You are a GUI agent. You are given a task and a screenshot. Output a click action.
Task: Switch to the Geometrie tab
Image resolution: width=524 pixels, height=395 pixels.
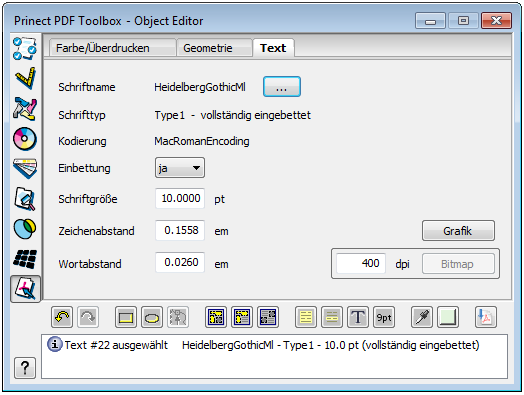click(x=215, y=48)
